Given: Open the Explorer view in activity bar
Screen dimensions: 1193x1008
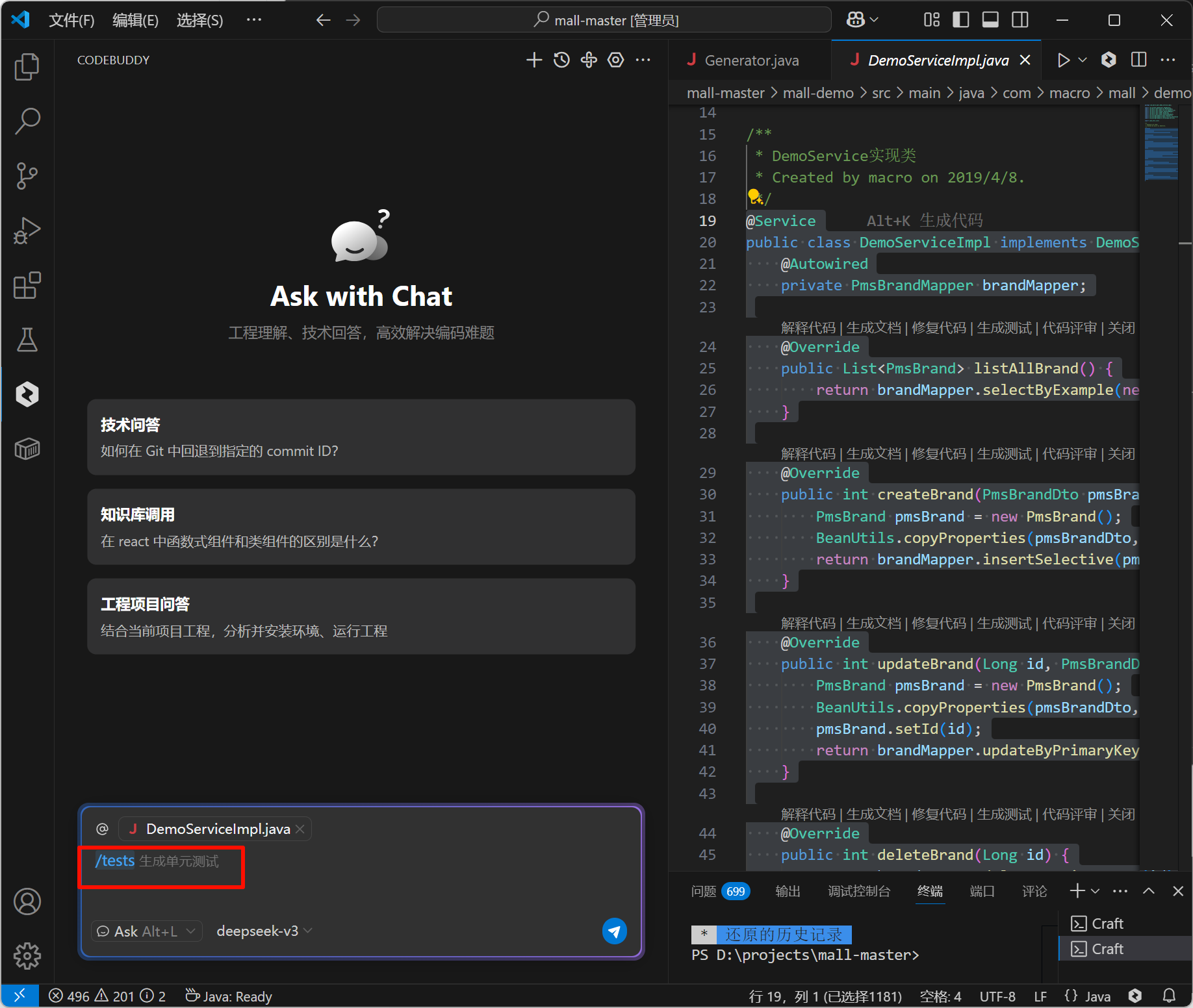Looking at the screenshot, I should pos(27,67).
